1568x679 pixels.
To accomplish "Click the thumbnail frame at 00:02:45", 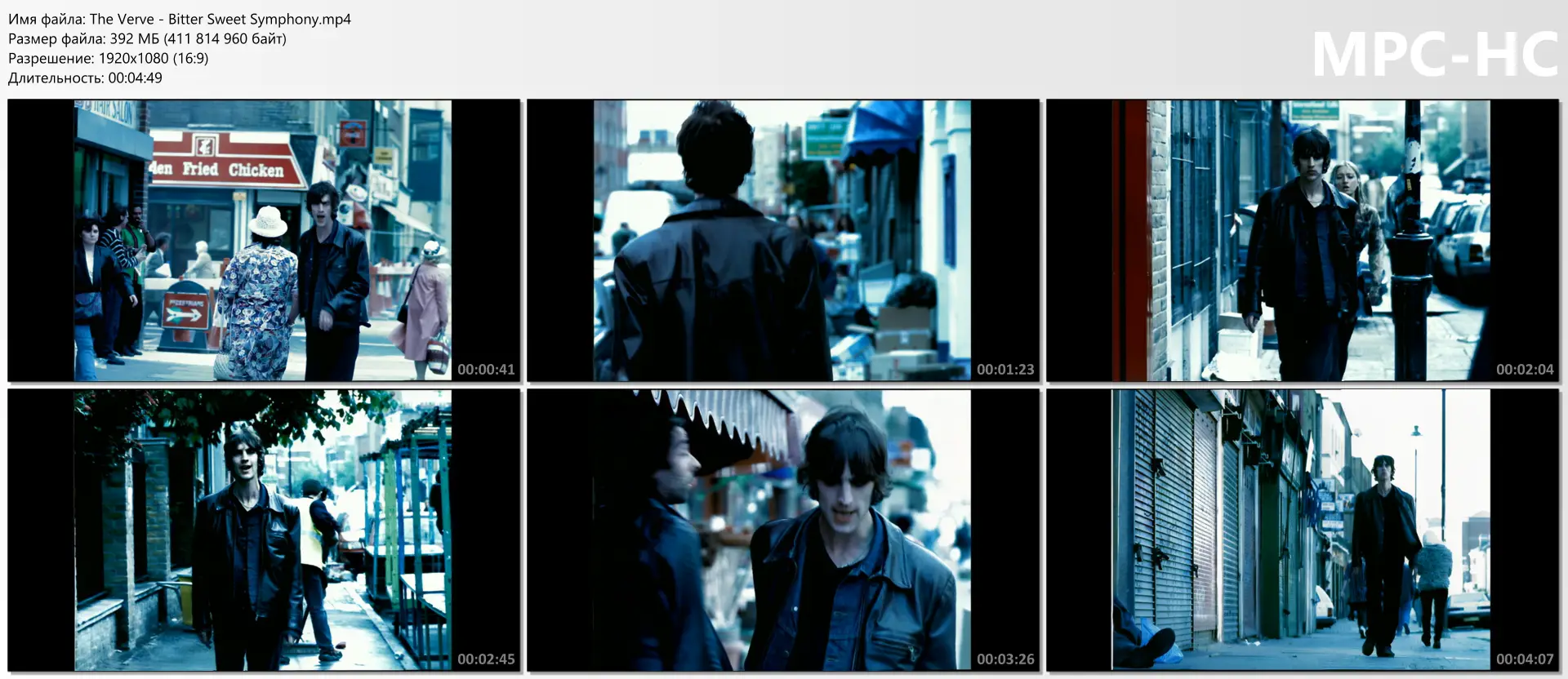I will coord(264,530).
